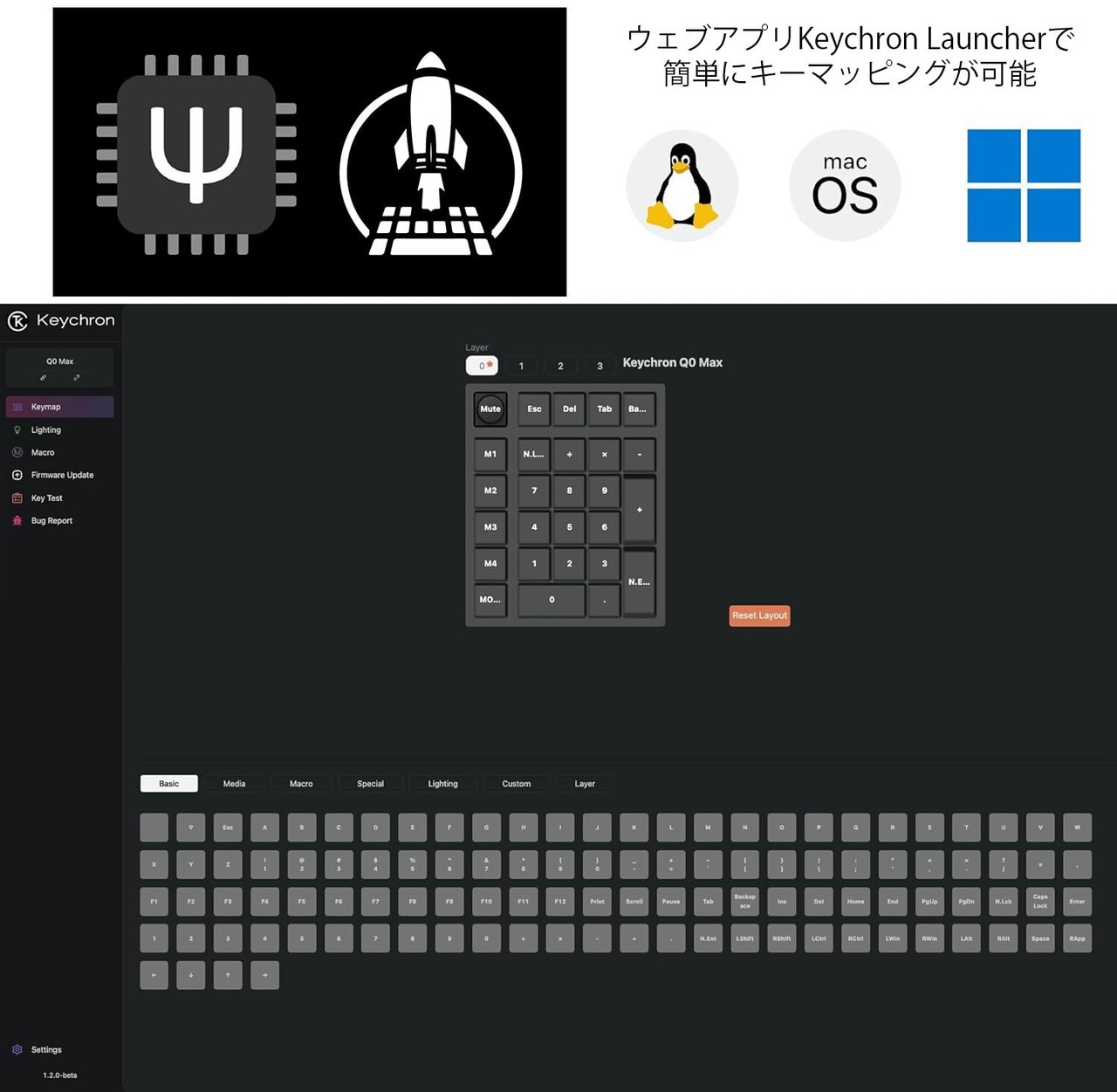
Task: Select layer 0 toggle
Action: (x=482, y=366)
